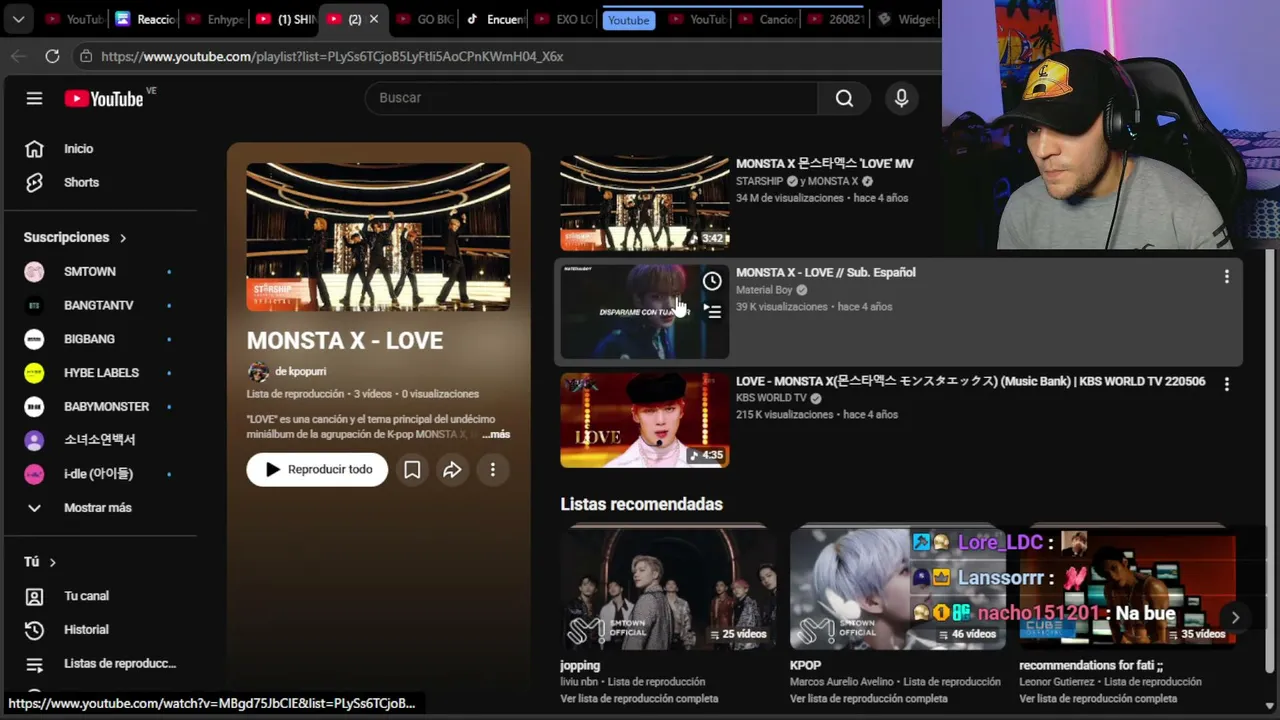Start voice search with the microphone

click(901, 98)
